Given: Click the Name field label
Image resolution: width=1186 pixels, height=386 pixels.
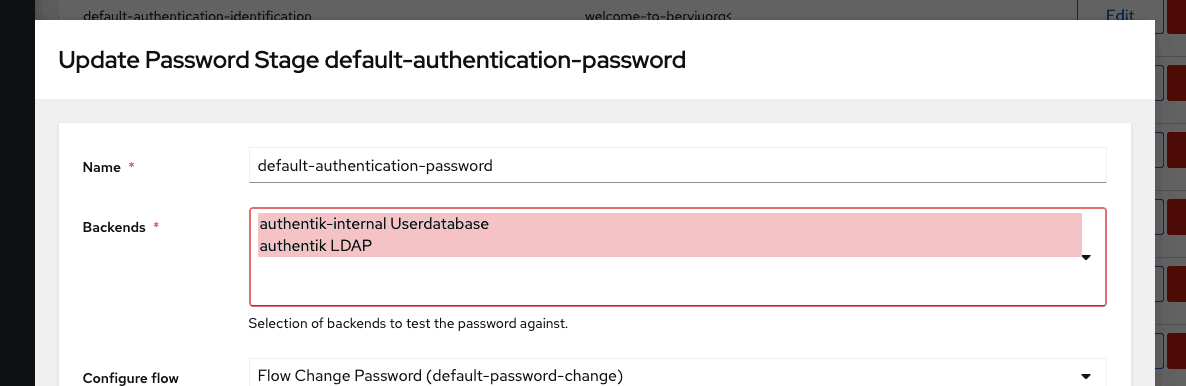Looking at the screenshot, I should pyautogui.click(x=101, y=167).
